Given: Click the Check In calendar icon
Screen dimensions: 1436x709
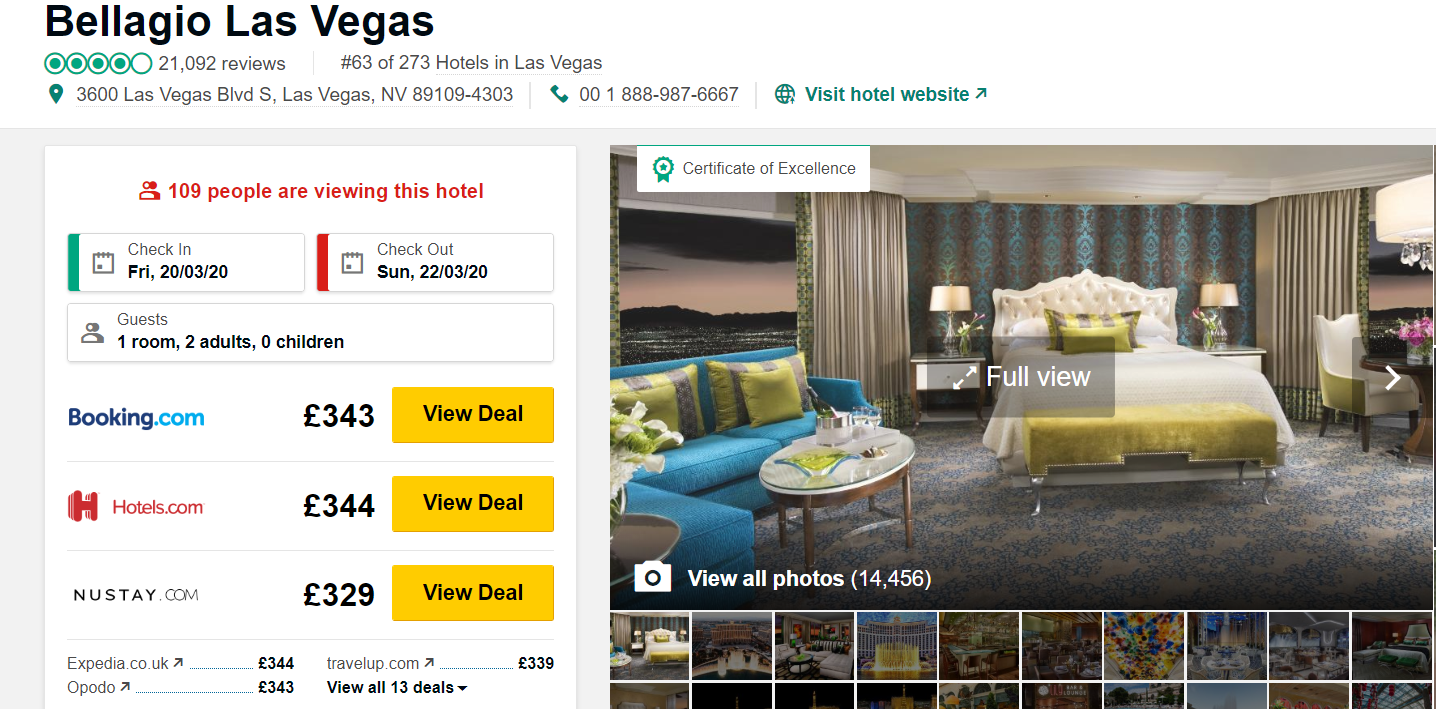Looking at the screenshot, I should (x=103, y=262).
